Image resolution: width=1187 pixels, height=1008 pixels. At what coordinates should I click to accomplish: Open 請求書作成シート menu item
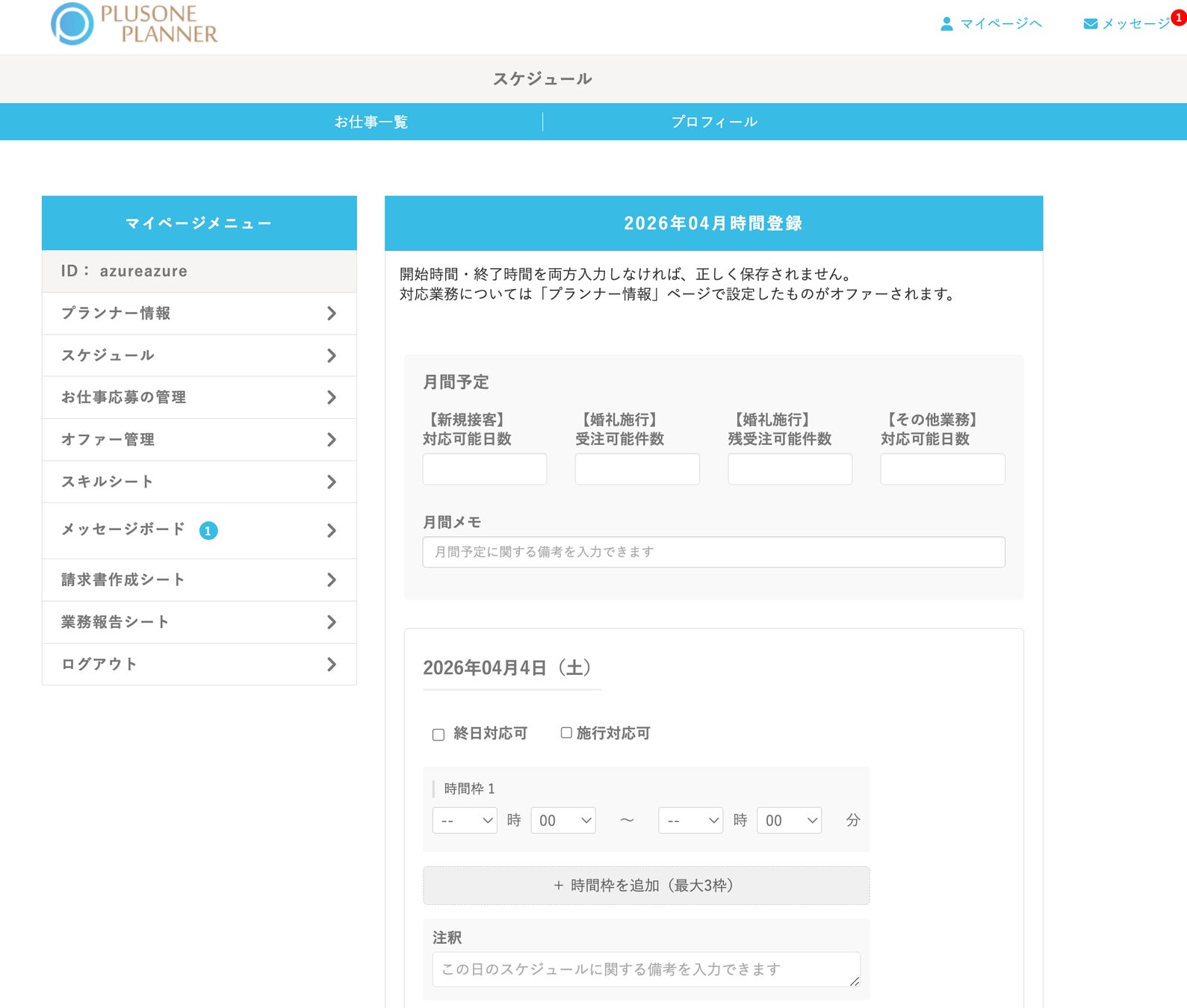tap(199, 580)
